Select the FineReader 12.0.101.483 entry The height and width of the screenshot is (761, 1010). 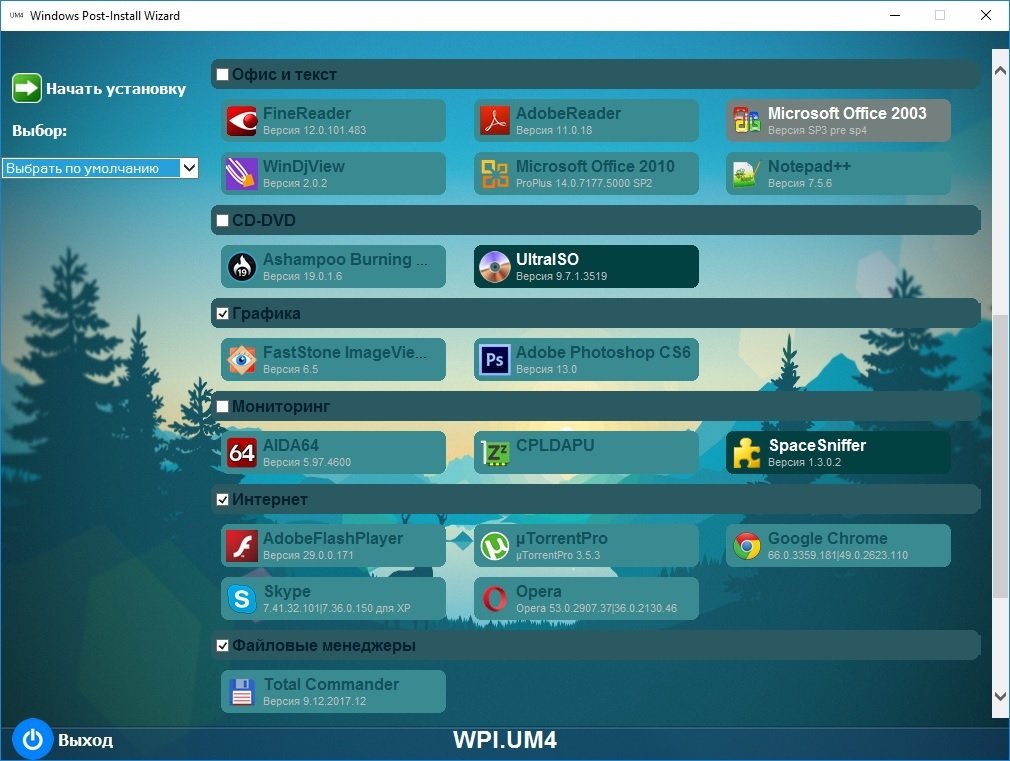click(x=333, y=120)
